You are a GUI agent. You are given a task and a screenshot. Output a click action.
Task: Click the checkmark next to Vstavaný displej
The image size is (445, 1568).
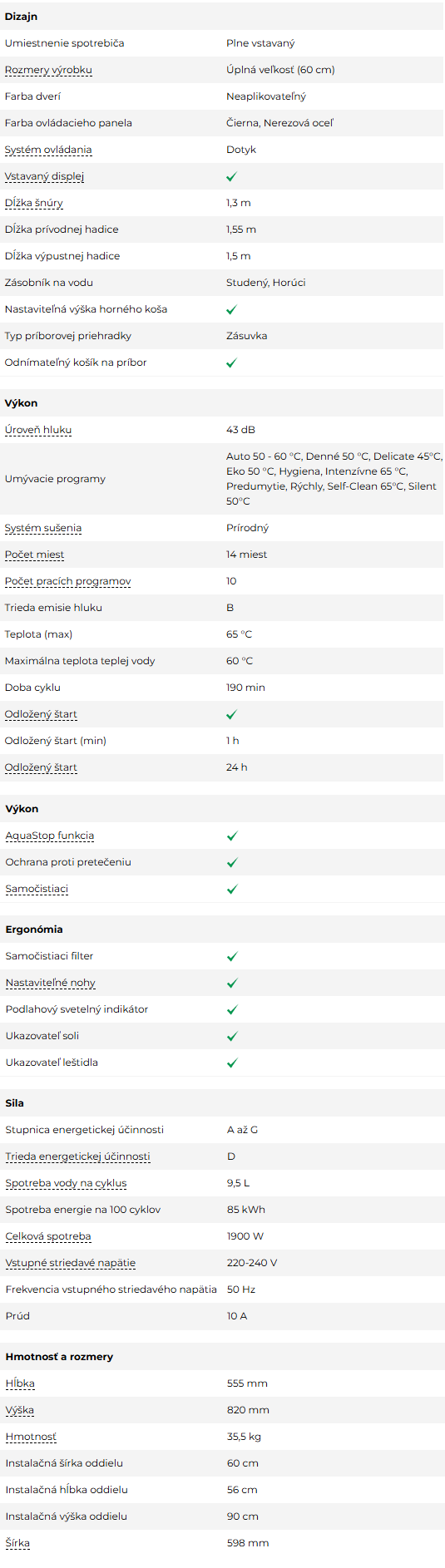[231, 176]
